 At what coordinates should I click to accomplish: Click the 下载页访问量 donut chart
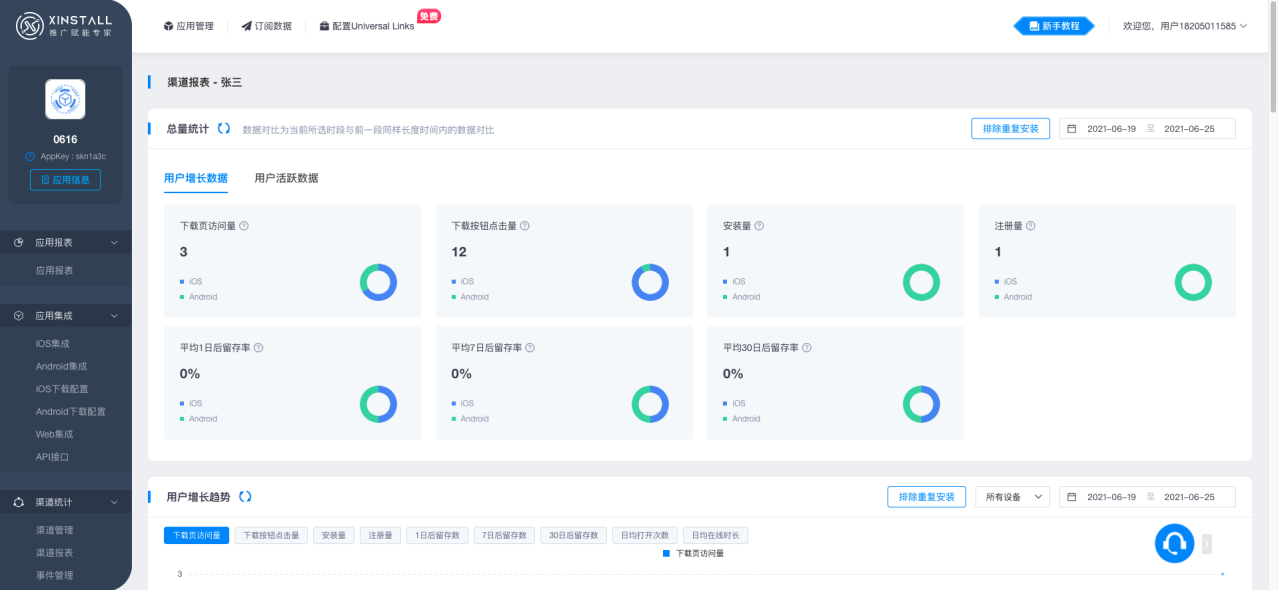(378, 283)
